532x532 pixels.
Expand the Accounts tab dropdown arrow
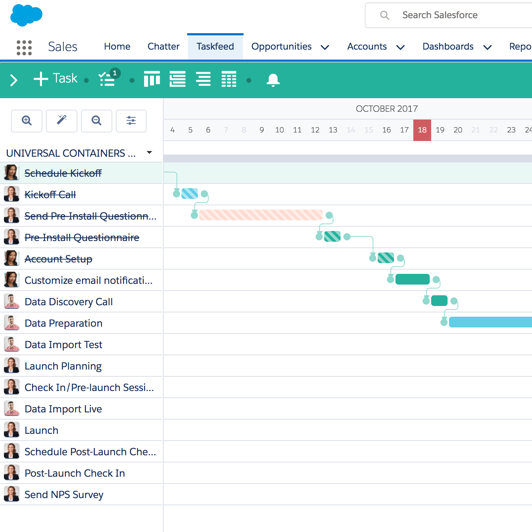400,47
